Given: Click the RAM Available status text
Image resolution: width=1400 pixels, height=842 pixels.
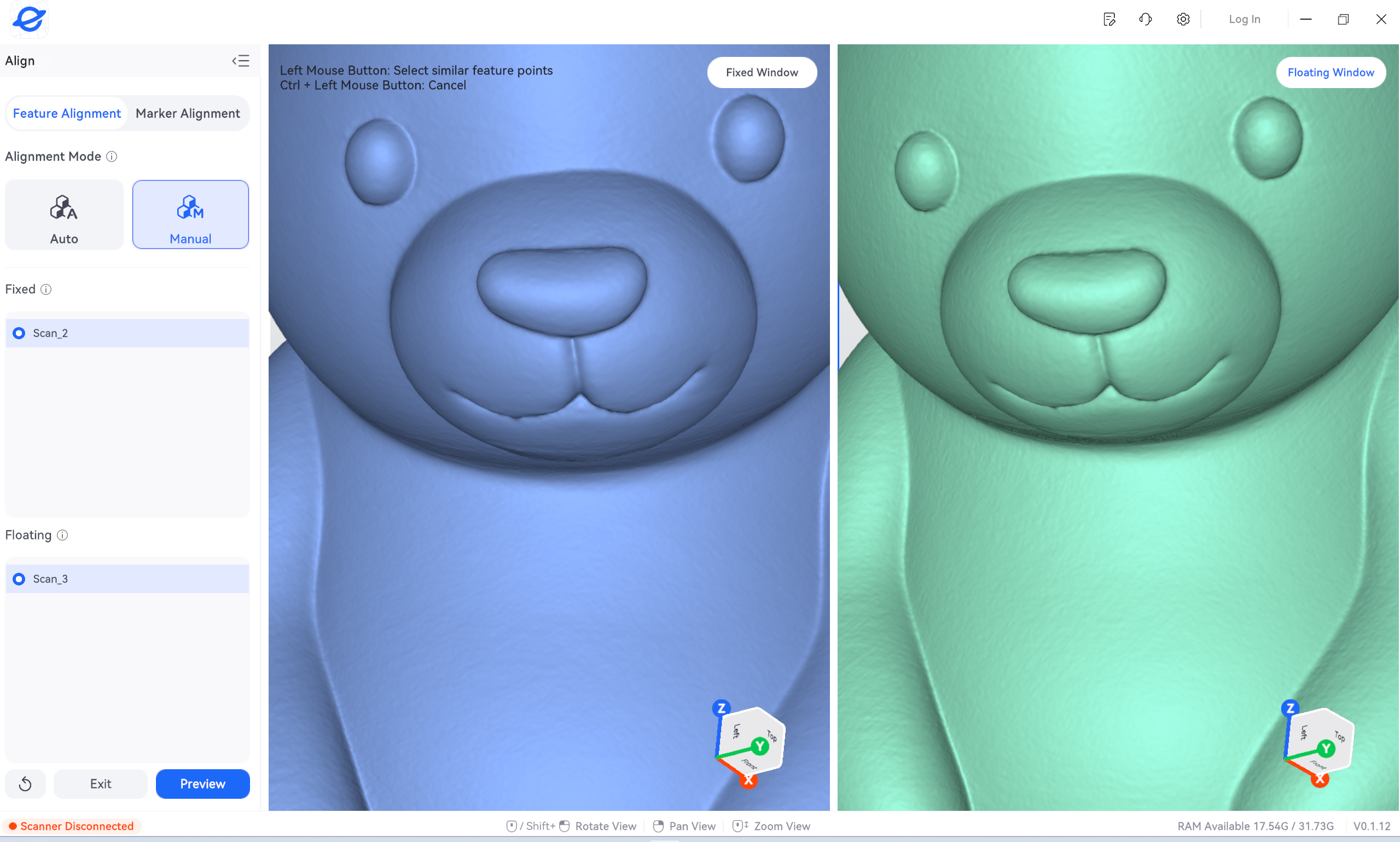Looking at the screenshot, I should (1256, 826).
